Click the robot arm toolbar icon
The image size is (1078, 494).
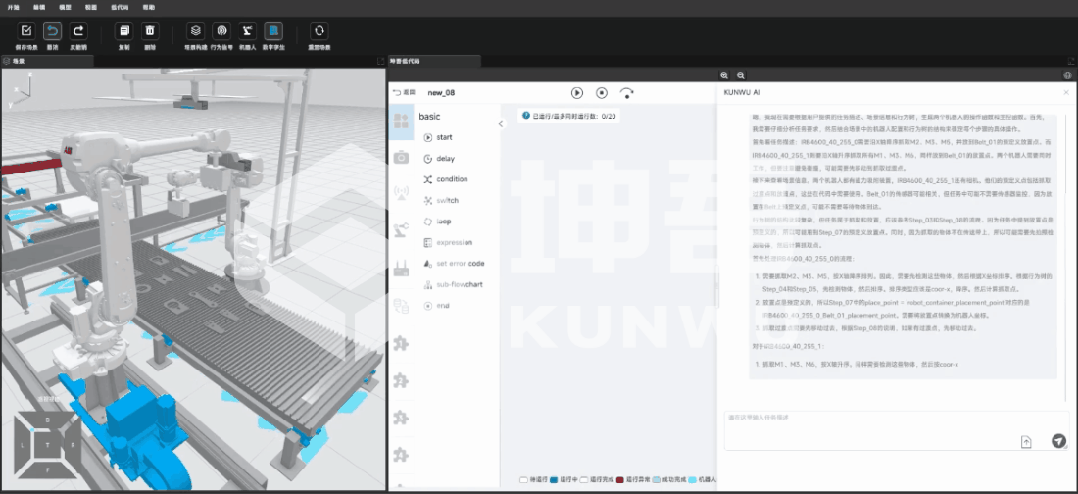tap(248, 31)
